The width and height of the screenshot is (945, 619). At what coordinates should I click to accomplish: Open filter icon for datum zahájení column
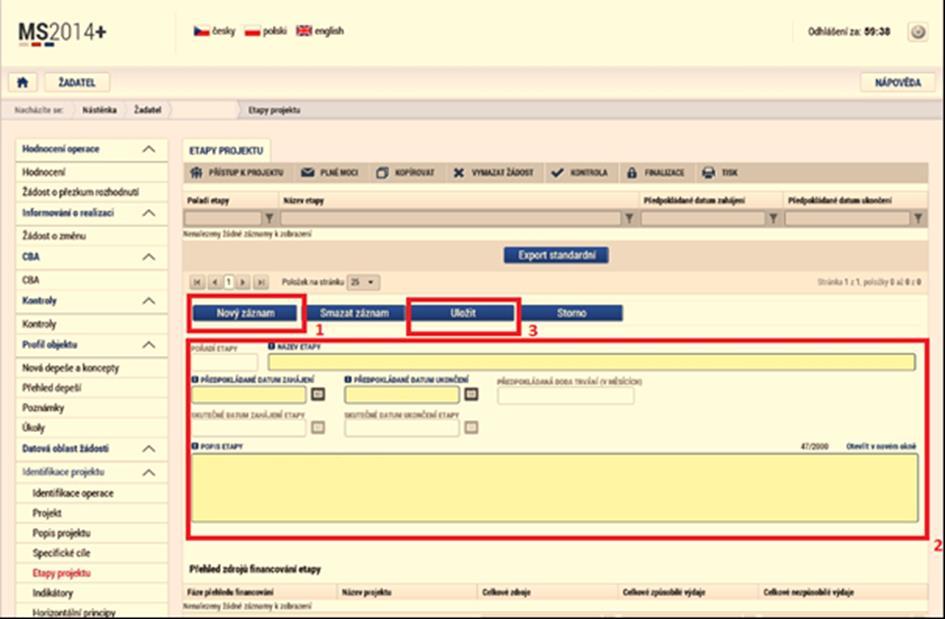(x=773, y=218)
